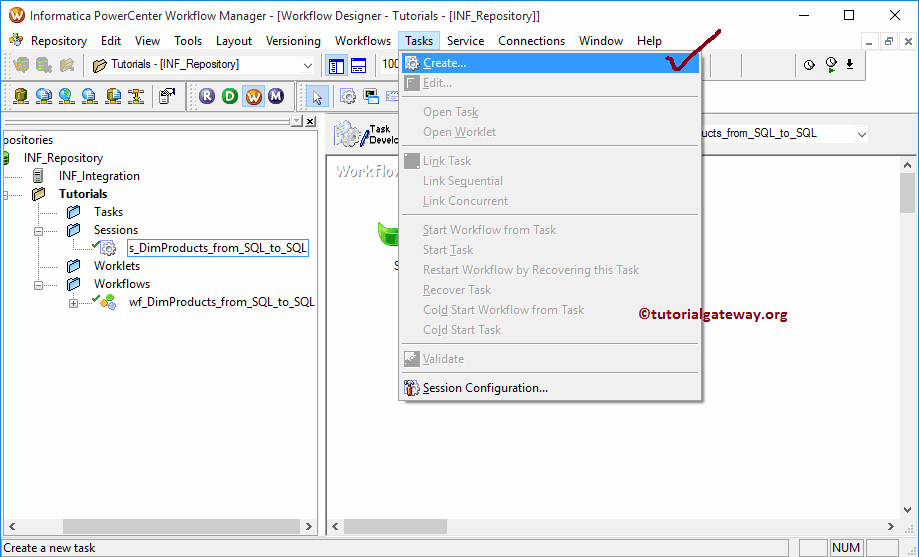Choose Session Configuration... menu entry
Image resolution: width=919 pixels, height=557 pixels.
(550, 388)
